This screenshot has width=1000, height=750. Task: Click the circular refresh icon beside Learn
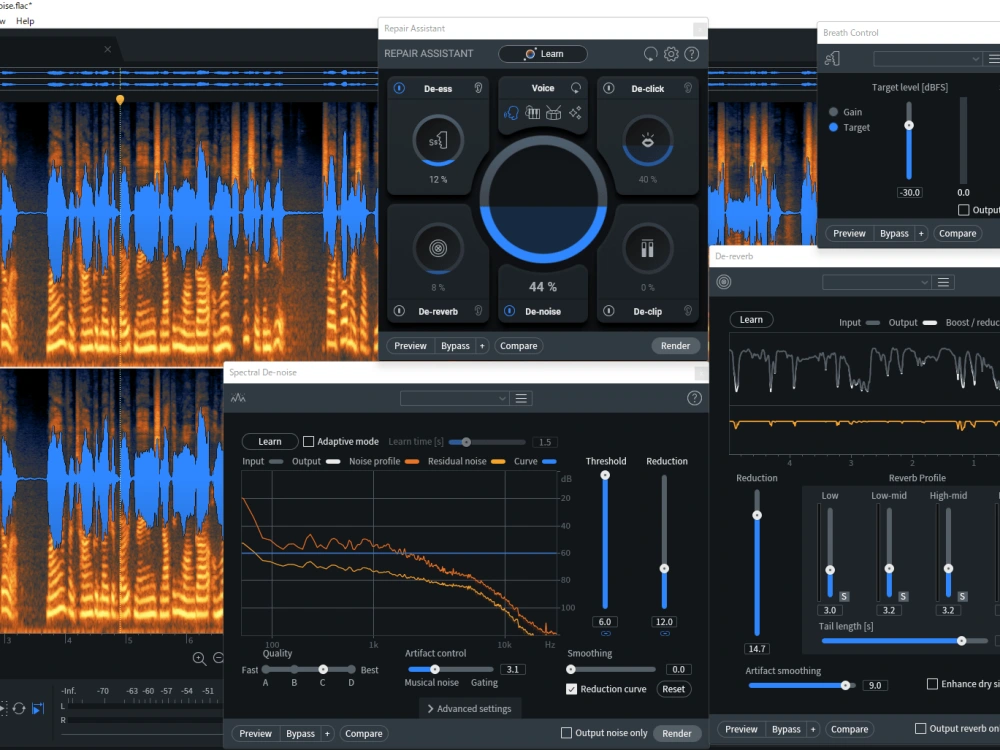[650, 54]
